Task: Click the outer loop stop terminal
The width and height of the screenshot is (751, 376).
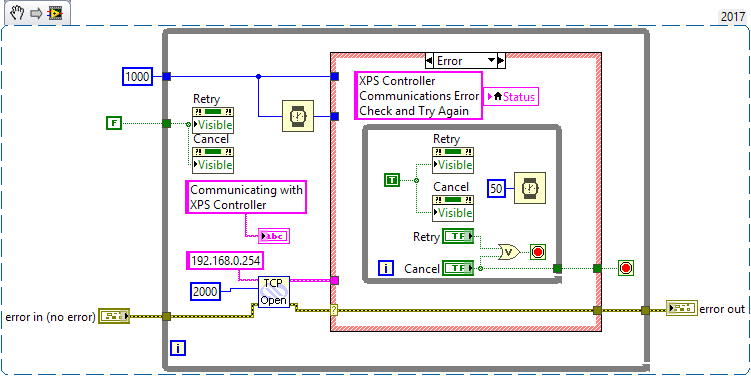Action: point(626,268)
